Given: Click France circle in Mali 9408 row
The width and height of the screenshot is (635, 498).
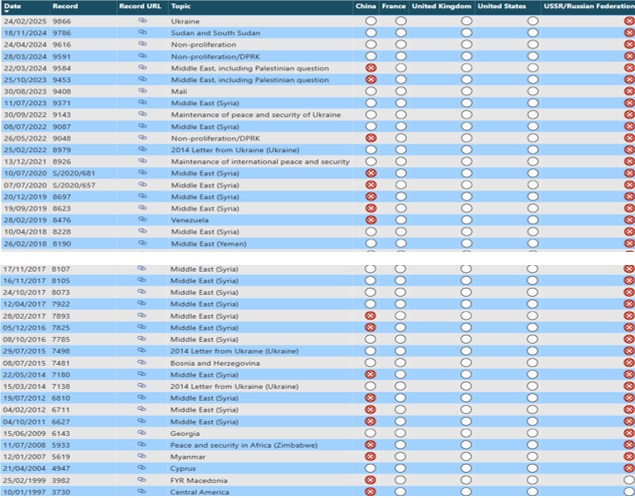Looking at the screenshot, I should coord(401,91).
